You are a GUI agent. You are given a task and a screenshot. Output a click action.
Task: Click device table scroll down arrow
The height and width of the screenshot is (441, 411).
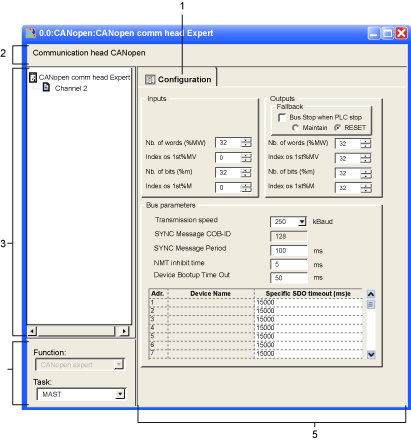371,354
